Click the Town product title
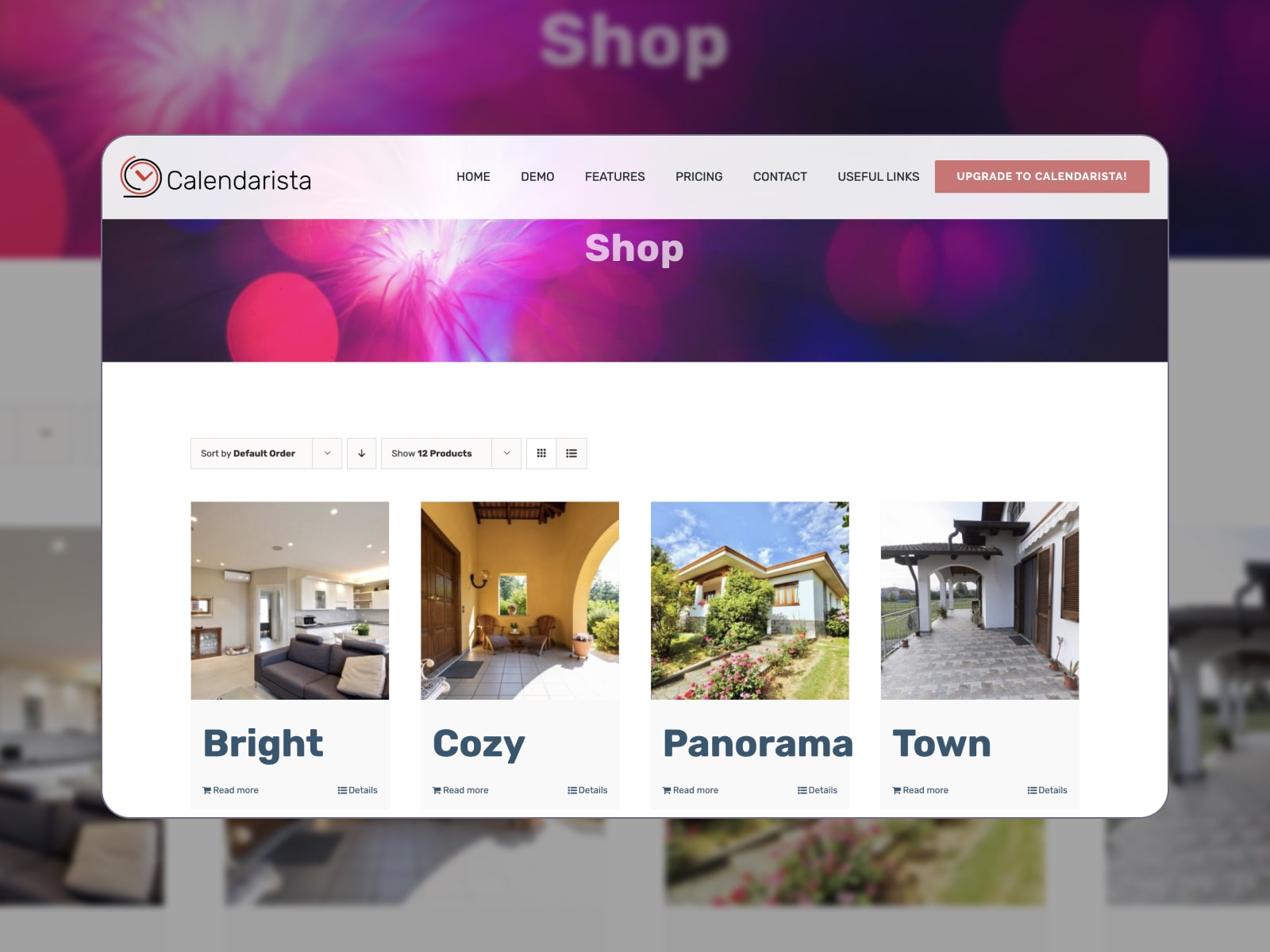The image size is (1270, 952). point(941,743)
